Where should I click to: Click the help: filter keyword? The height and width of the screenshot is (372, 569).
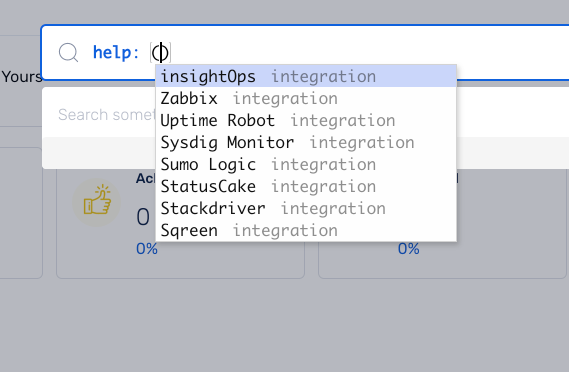(116, 53)
